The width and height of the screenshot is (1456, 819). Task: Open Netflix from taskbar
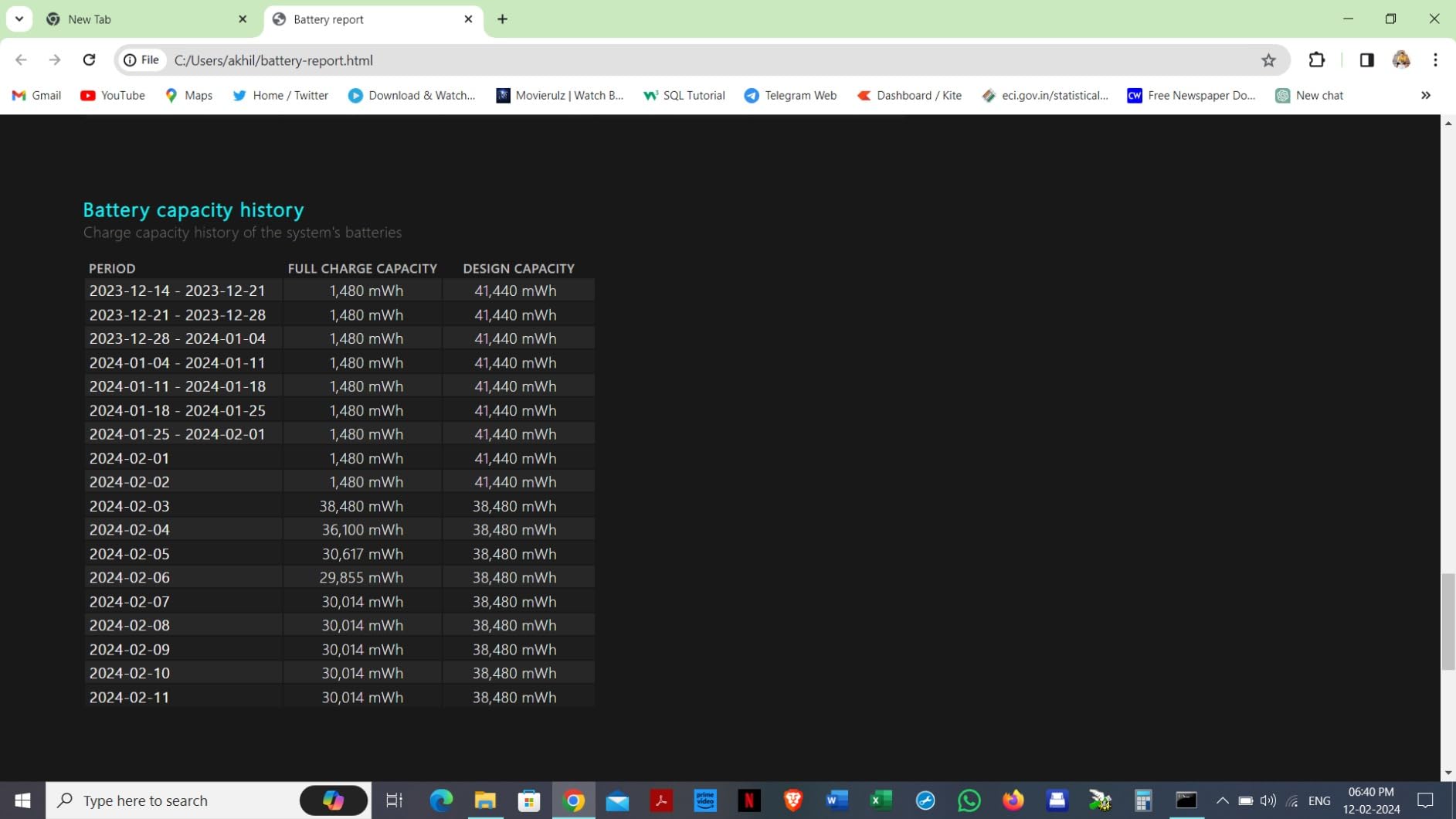tap(749, 800)
